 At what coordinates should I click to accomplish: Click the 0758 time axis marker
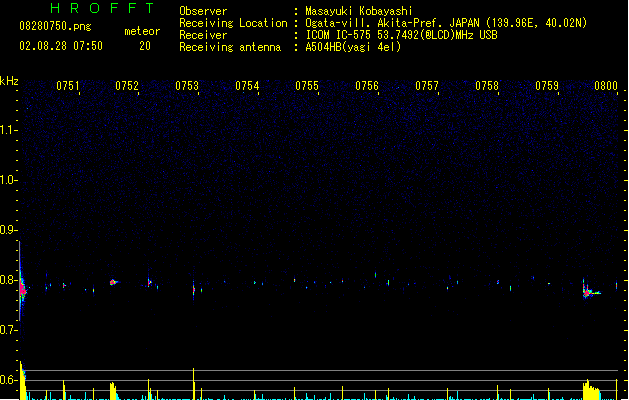point(487,86)
